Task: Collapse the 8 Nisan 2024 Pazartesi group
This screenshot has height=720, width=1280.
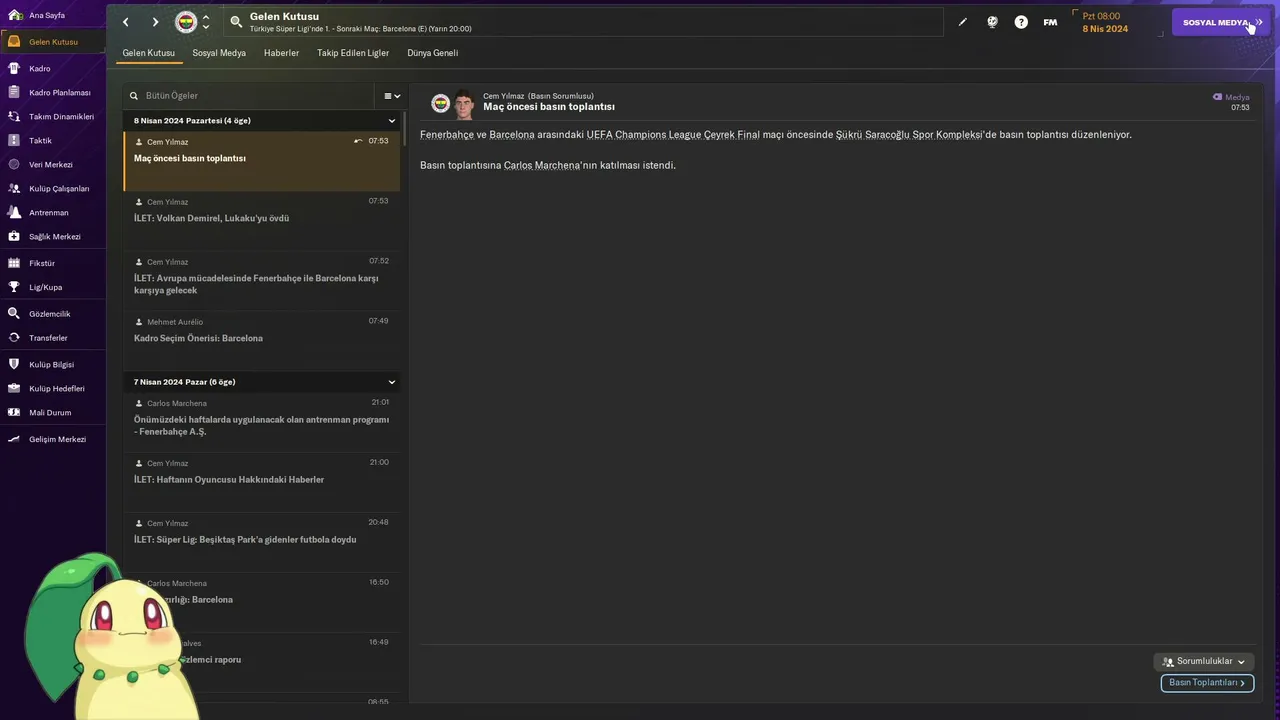Action: tap(392, 121)
